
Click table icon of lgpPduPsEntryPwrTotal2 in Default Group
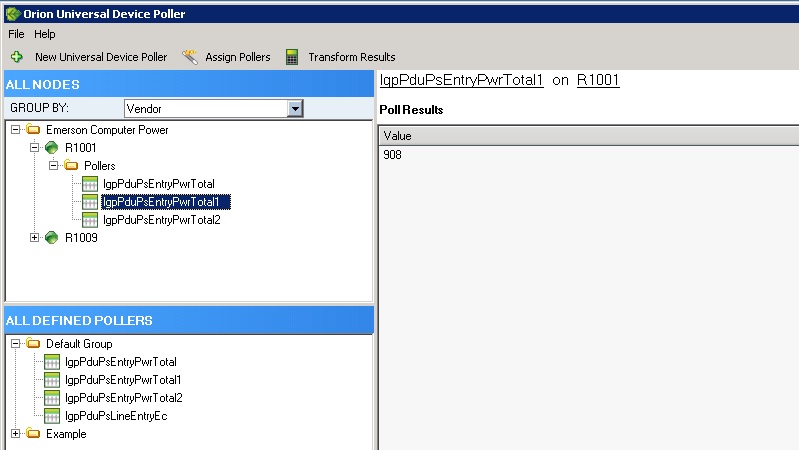(x=52, y=398)
